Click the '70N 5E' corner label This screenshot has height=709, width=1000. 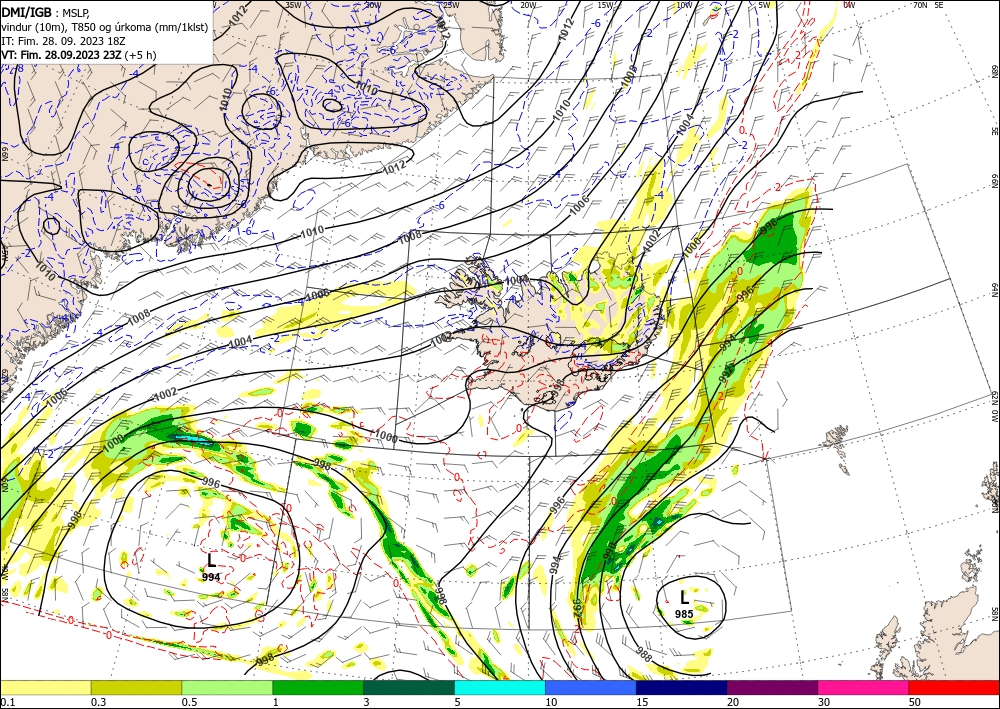[928, 5]
